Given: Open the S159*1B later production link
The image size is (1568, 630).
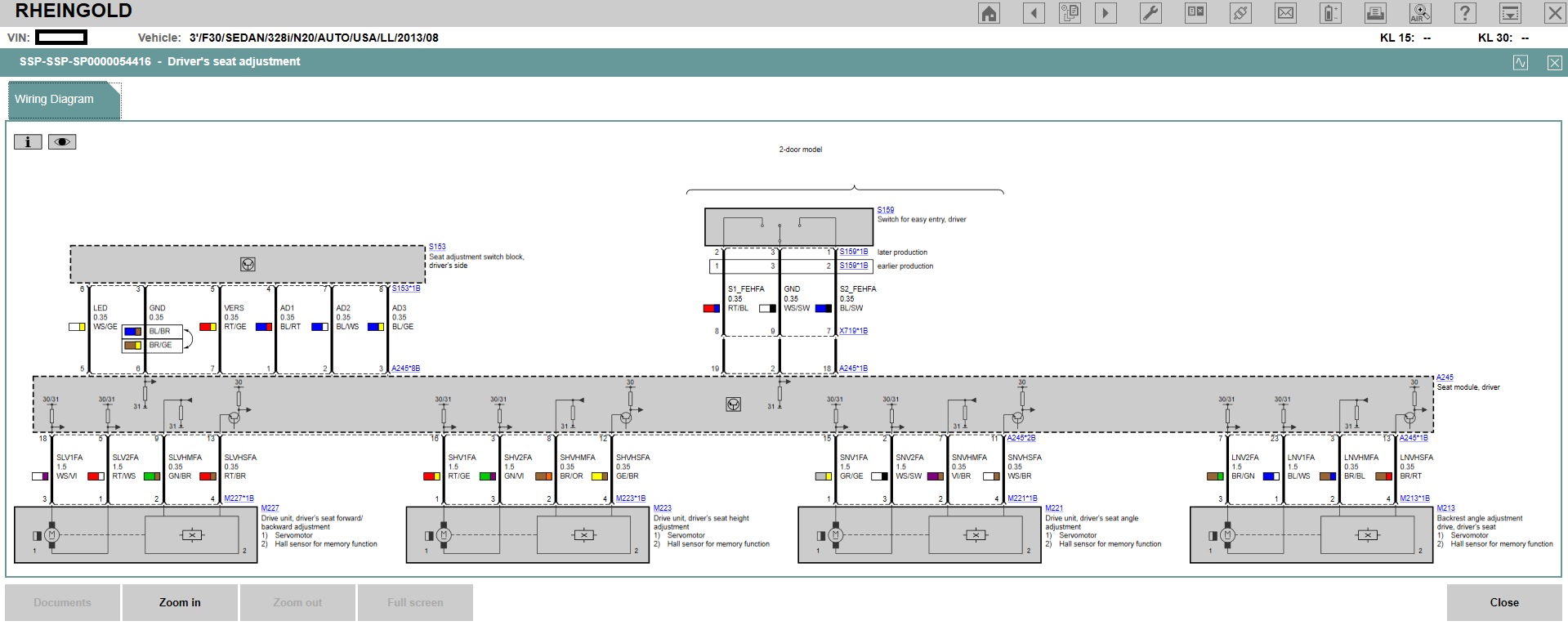Looking at the screenshot, I should (x=854, y=252).
